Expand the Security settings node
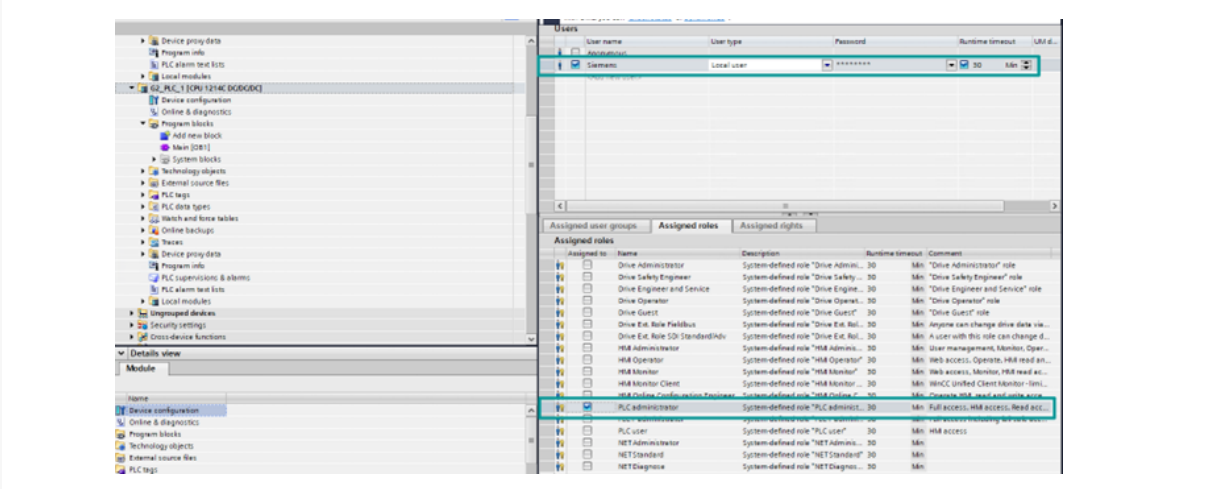Screen dimensions: 1223x489 point(131,325)
